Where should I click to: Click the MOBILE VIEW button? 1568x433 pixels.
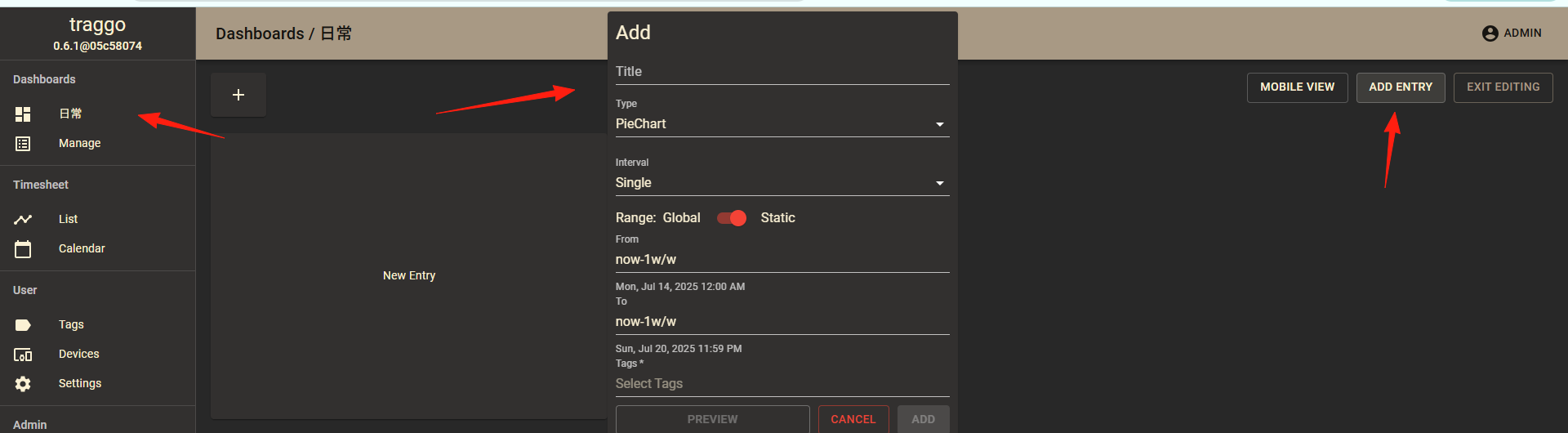[x=1297, y=87]
